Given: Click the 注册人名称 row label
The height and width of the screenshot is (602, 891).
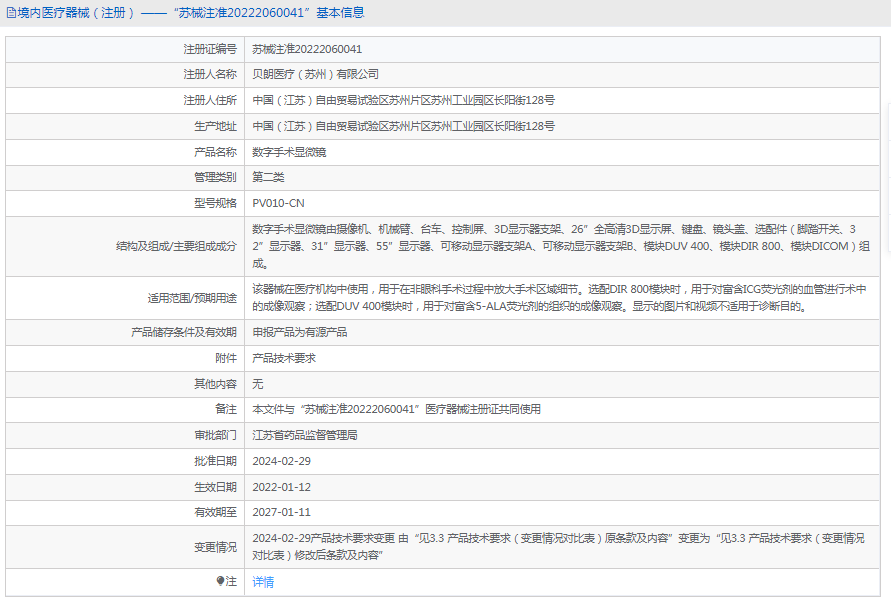Looking at the screenshot, I should 210,74.
